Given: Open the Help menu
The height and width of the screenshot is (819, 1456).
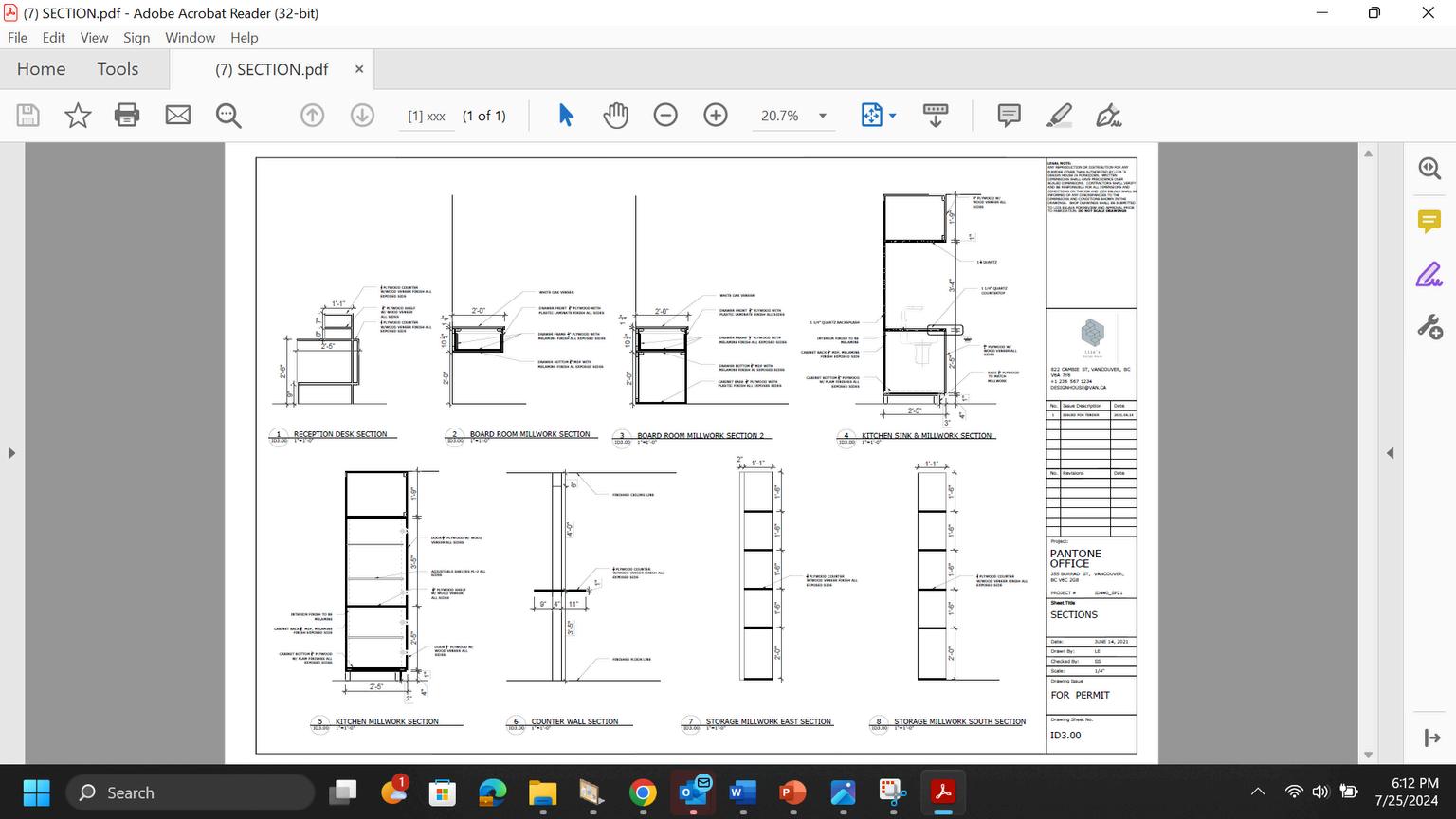Looking at the screenshot, I should [x=244, y=38].
